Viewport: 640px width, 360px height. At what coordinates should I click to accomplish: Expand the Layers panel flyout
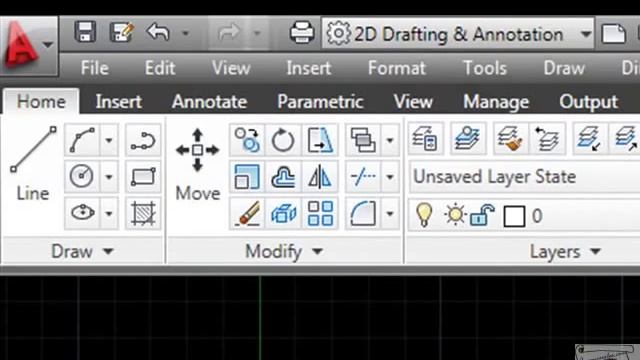(565, 251)
